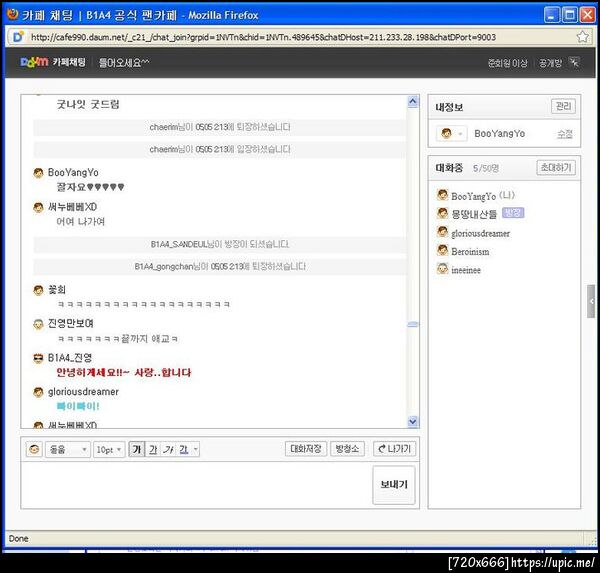Click the 5/50명 participant count
This screenshot has height=573, width=600.
click(x=486, y=168)
